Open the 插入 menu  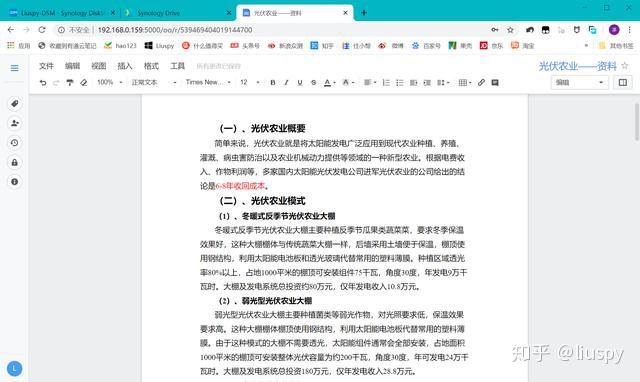coord(124,66)
